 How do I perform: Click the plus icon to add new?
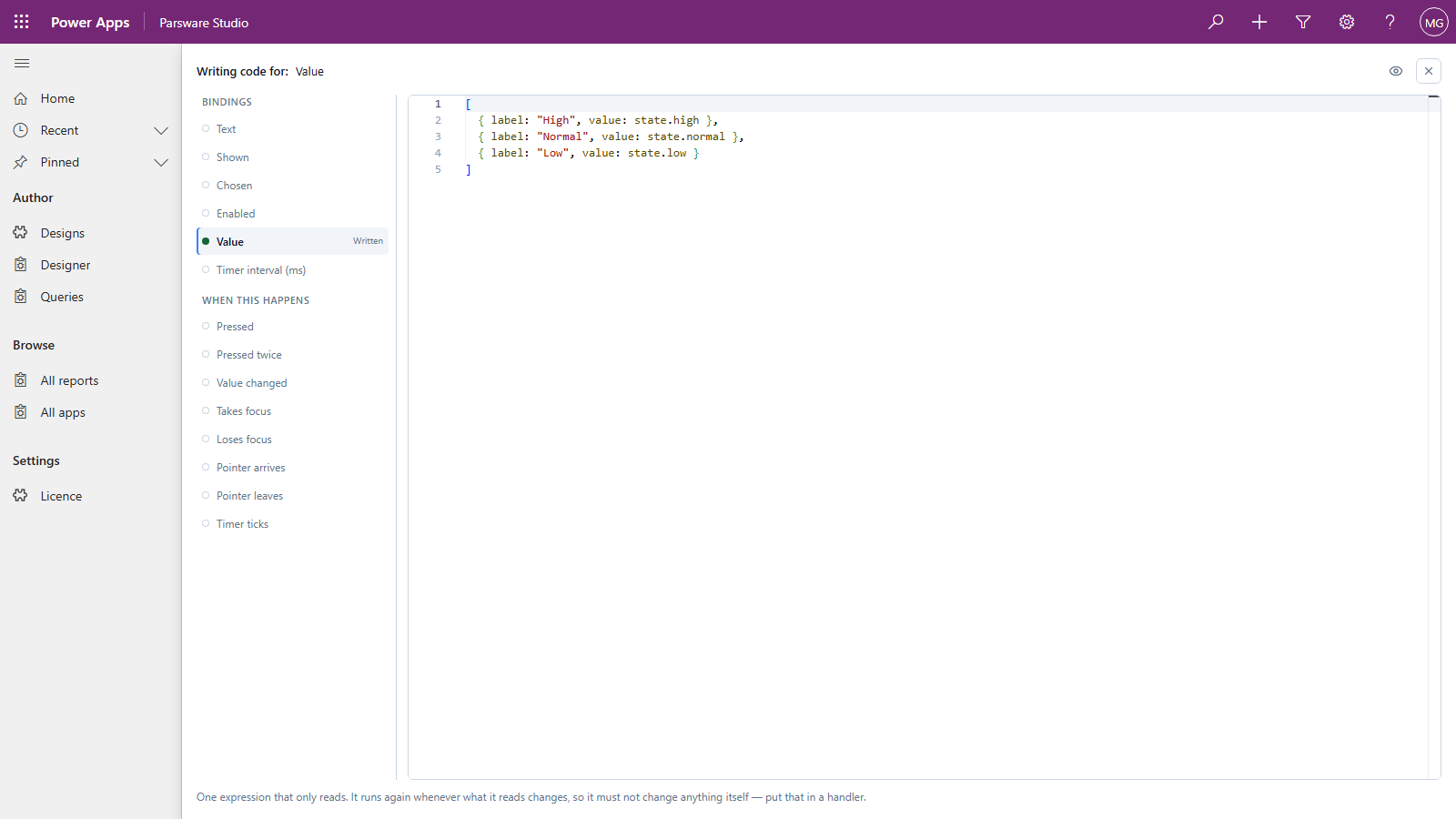(1259, 22)
